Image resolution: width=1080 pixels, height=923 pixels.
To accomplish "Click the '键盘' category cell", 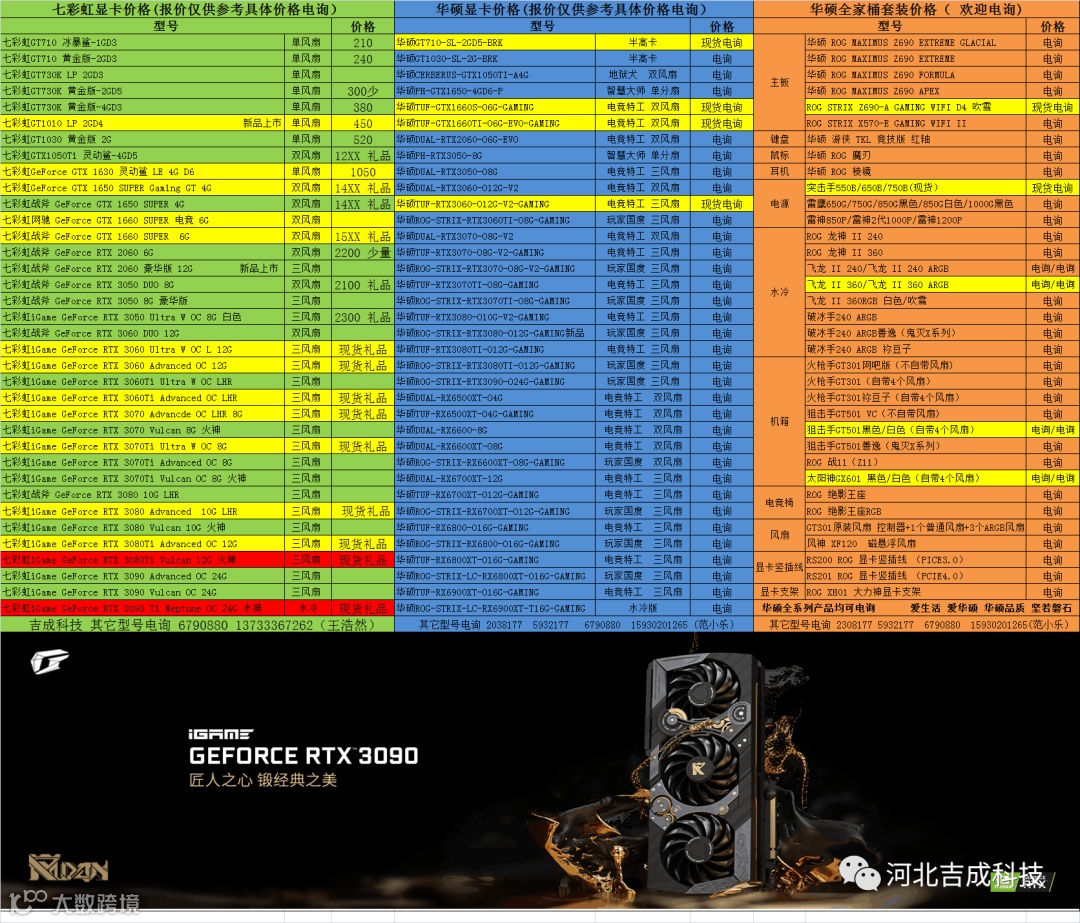I will (780, 139).
